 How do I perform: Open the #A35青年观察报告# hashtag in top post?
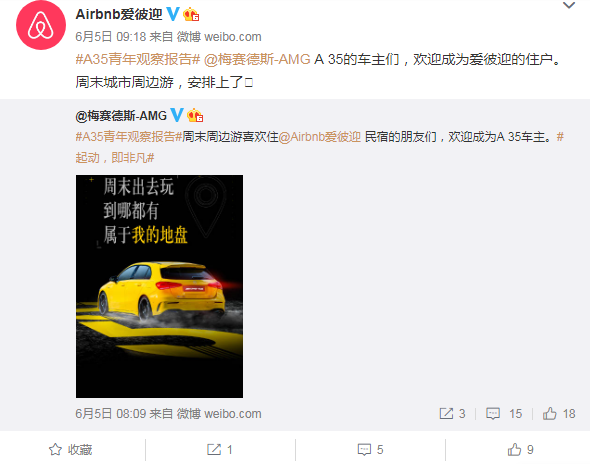[x=138, y=59]
